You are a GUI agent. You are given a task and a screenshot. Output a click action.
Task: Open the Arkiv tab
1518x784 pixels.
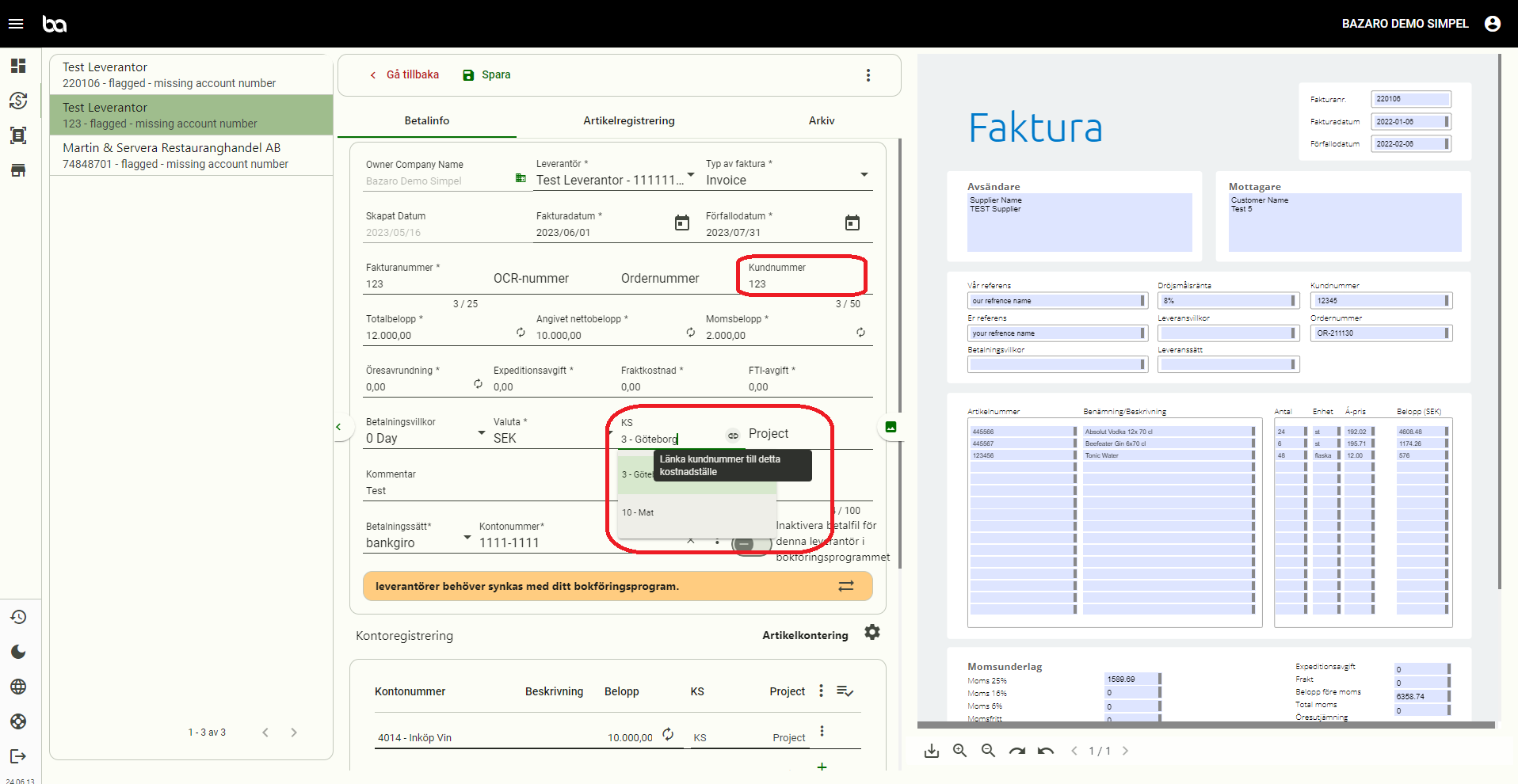(822, 120)
